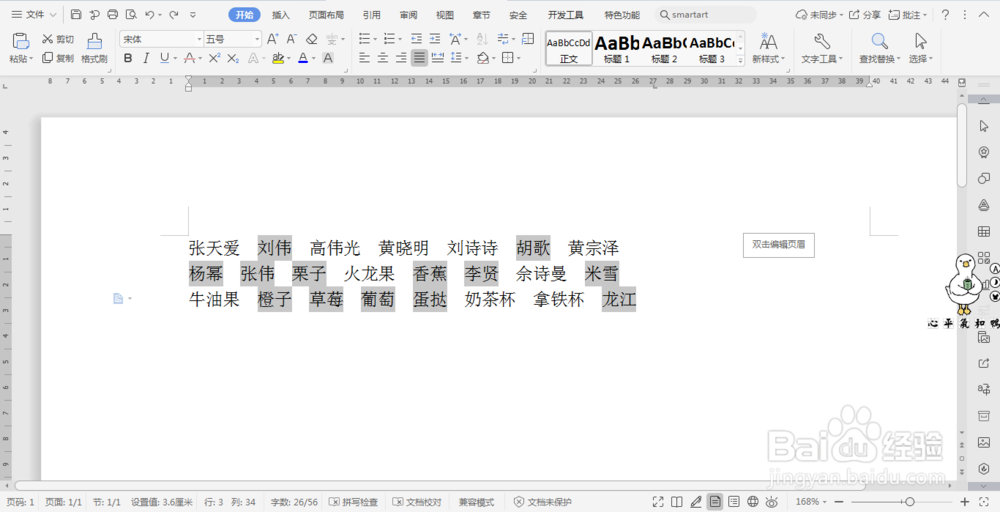Click the zoom slider handle in status bar
Image resolution: width=1000 pixels, height=512 pixels.
tap(910, 502)
